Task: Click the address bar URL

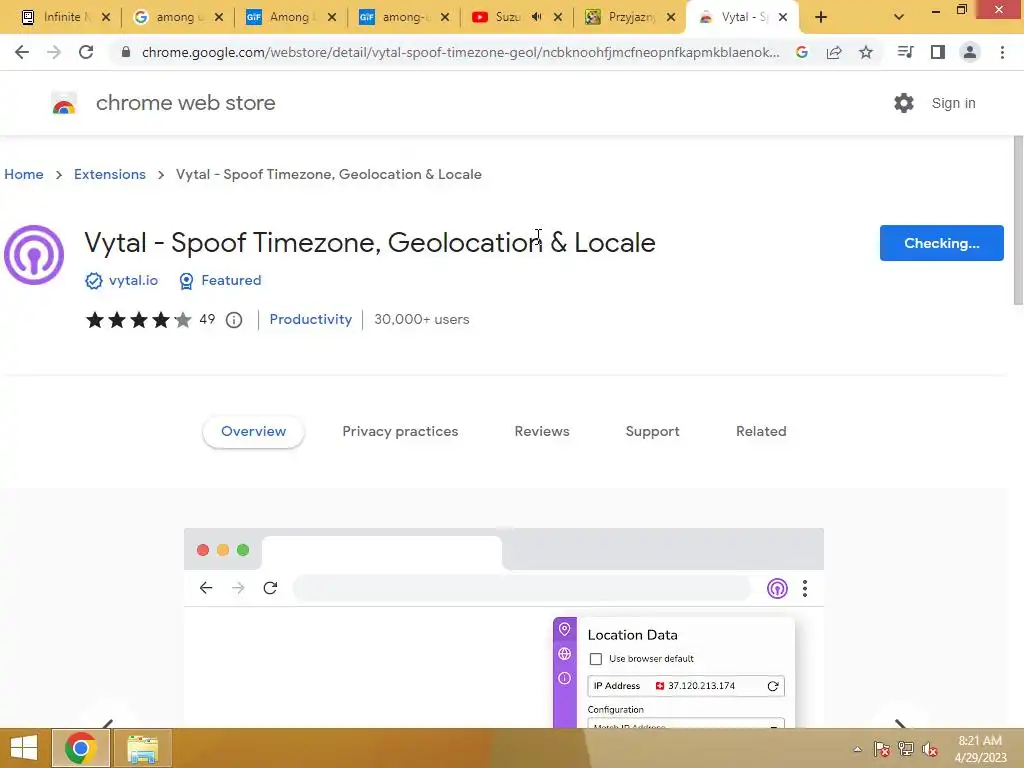Action: click(460, 52)
